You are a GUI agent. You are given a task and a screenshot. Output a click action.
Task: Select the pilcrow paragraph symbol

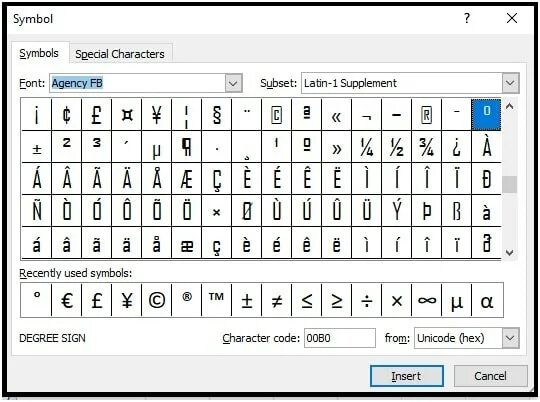[186, 147]
